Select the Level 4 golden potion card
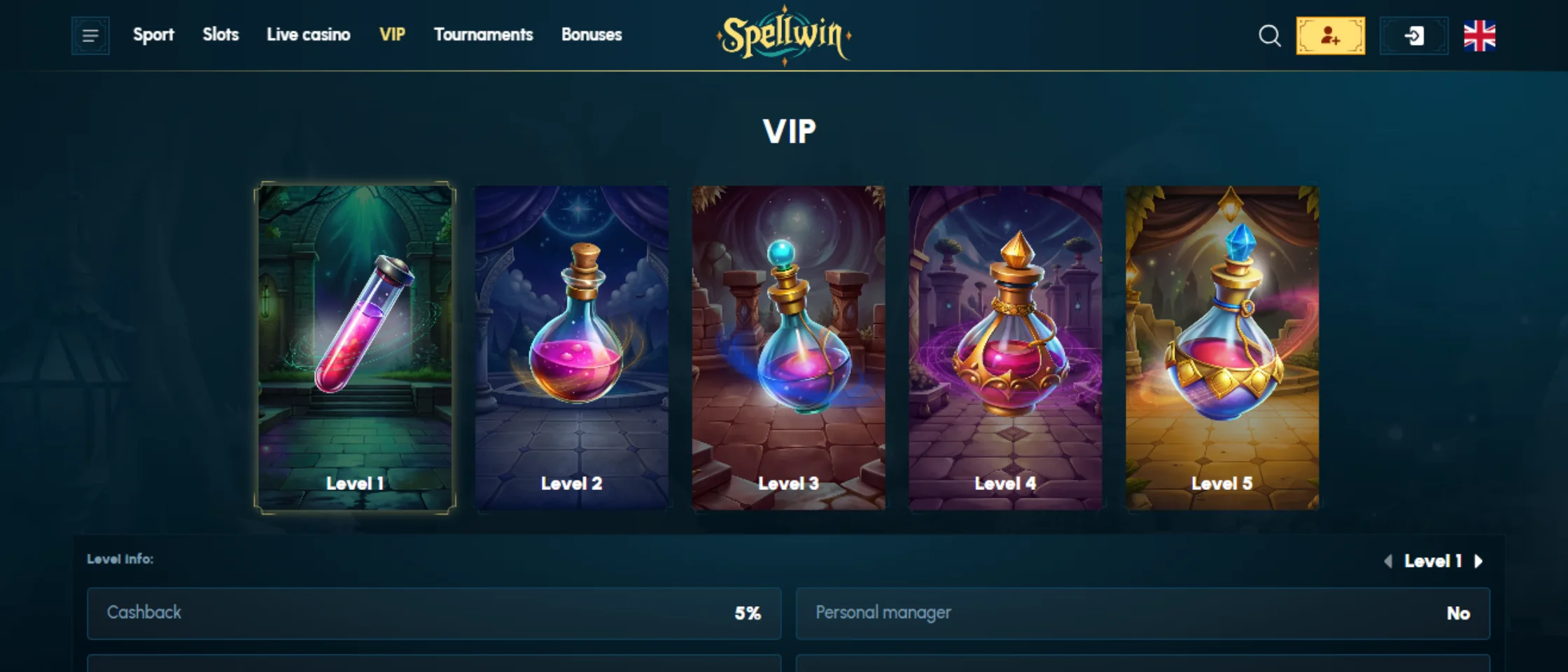 [x=1005, y=348]
